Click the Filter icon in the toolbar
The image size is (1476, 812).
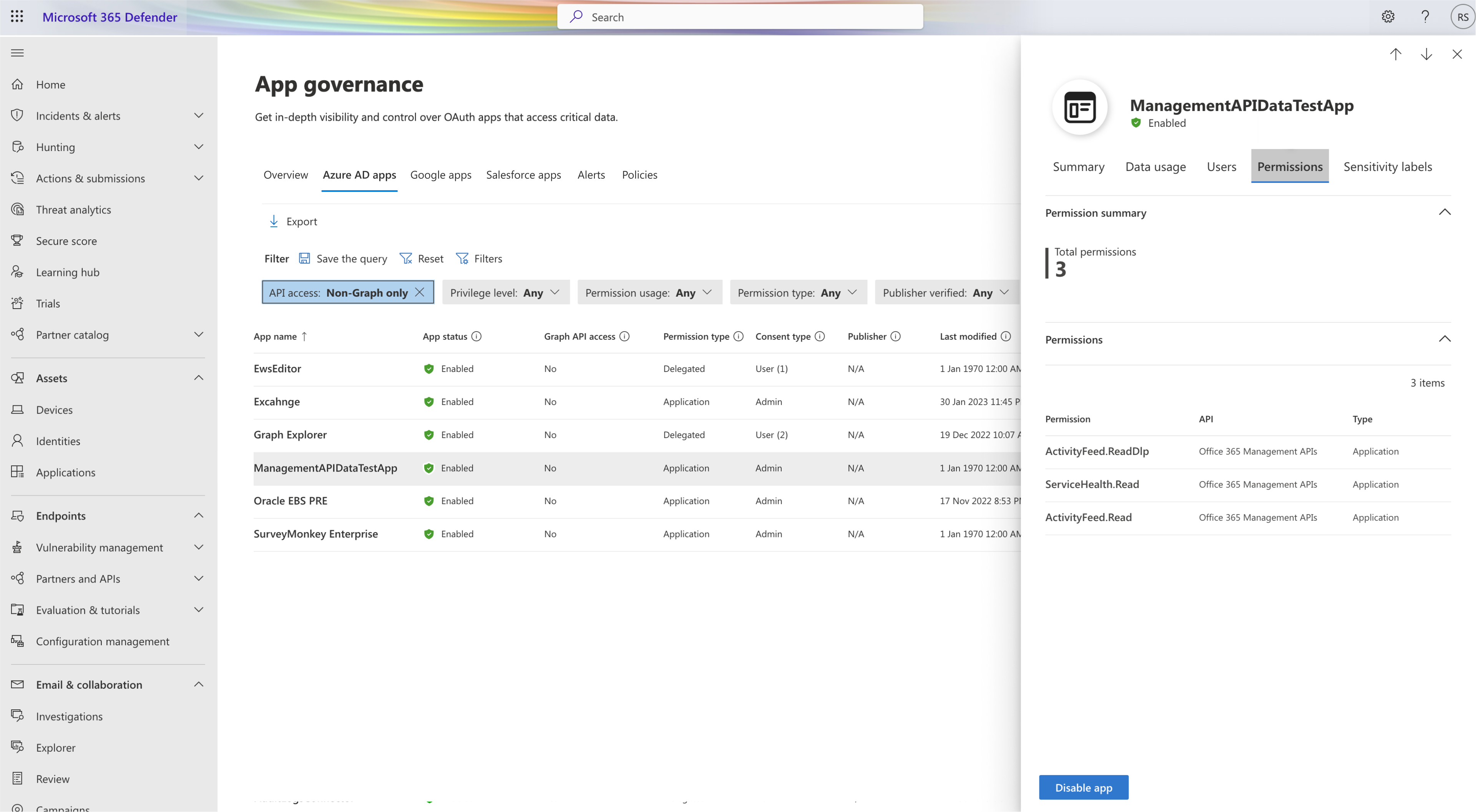(461, 258)
